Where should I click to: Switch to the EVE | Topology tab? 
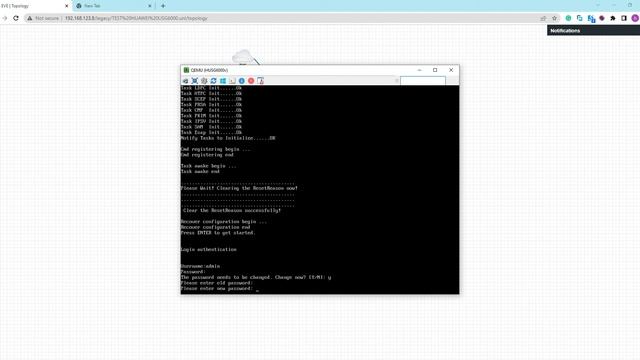[33, 6]
